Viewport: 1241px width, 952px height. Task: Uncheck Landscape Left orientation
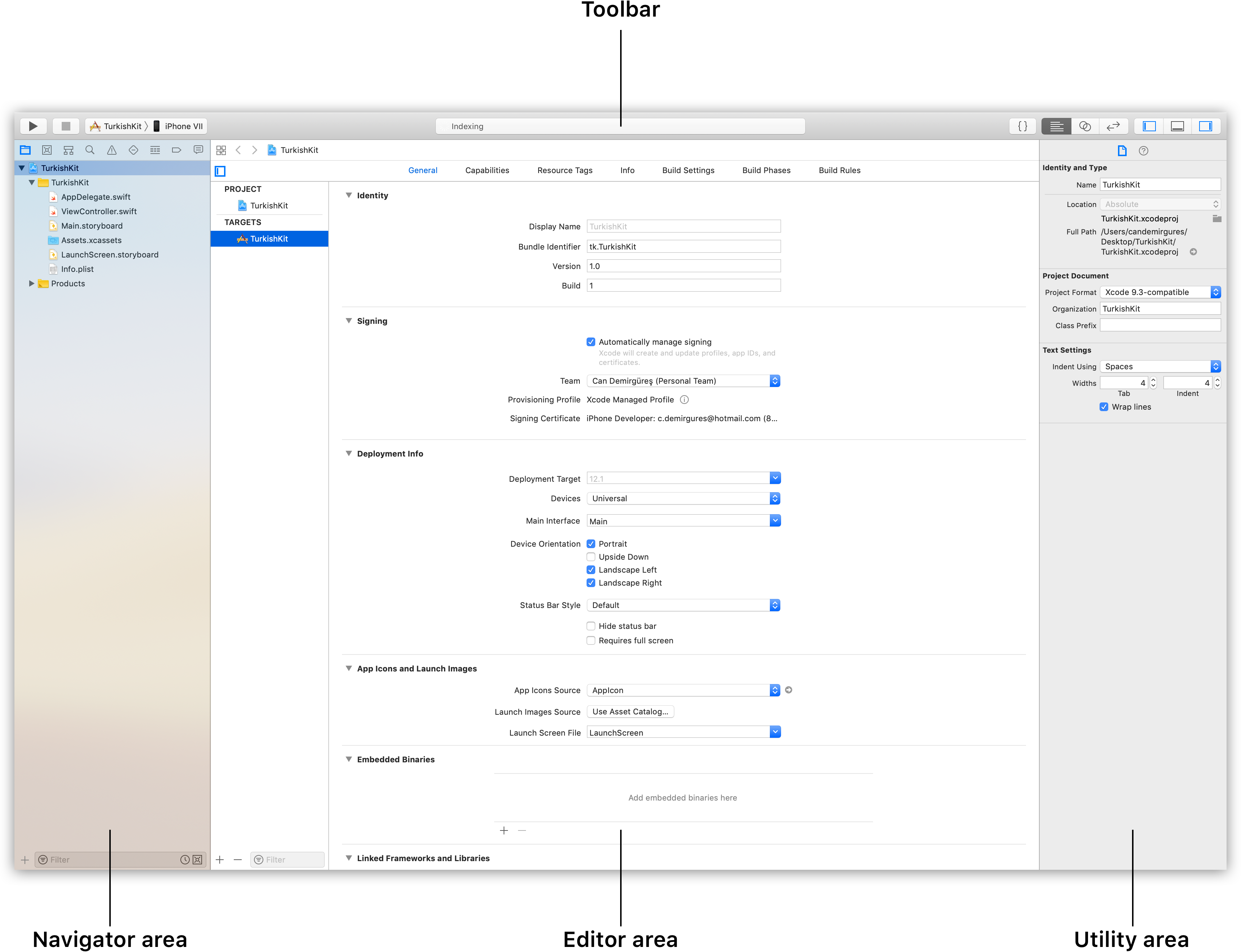(x=591, y=570)
